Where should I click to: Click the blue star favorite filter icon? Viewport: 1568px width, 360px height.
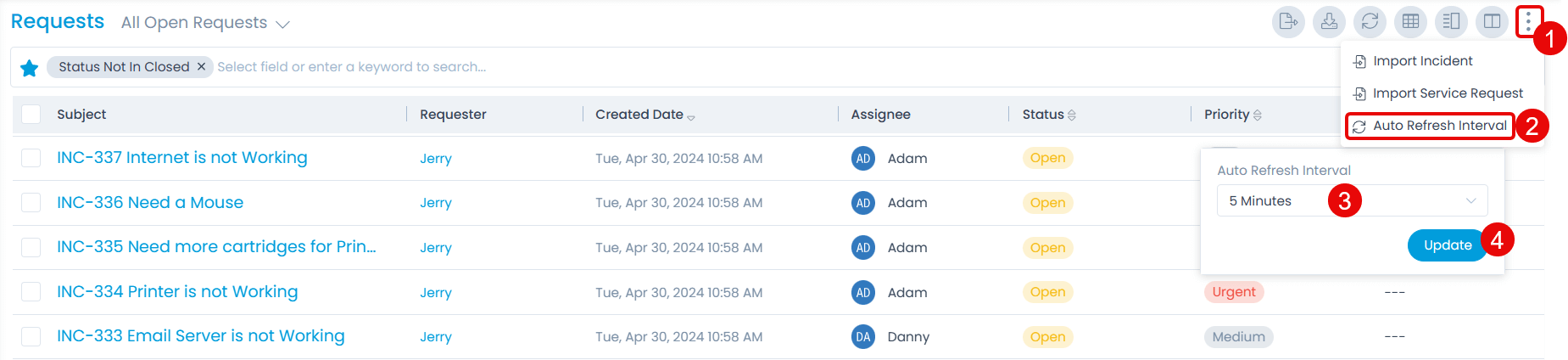coord(29,68)
